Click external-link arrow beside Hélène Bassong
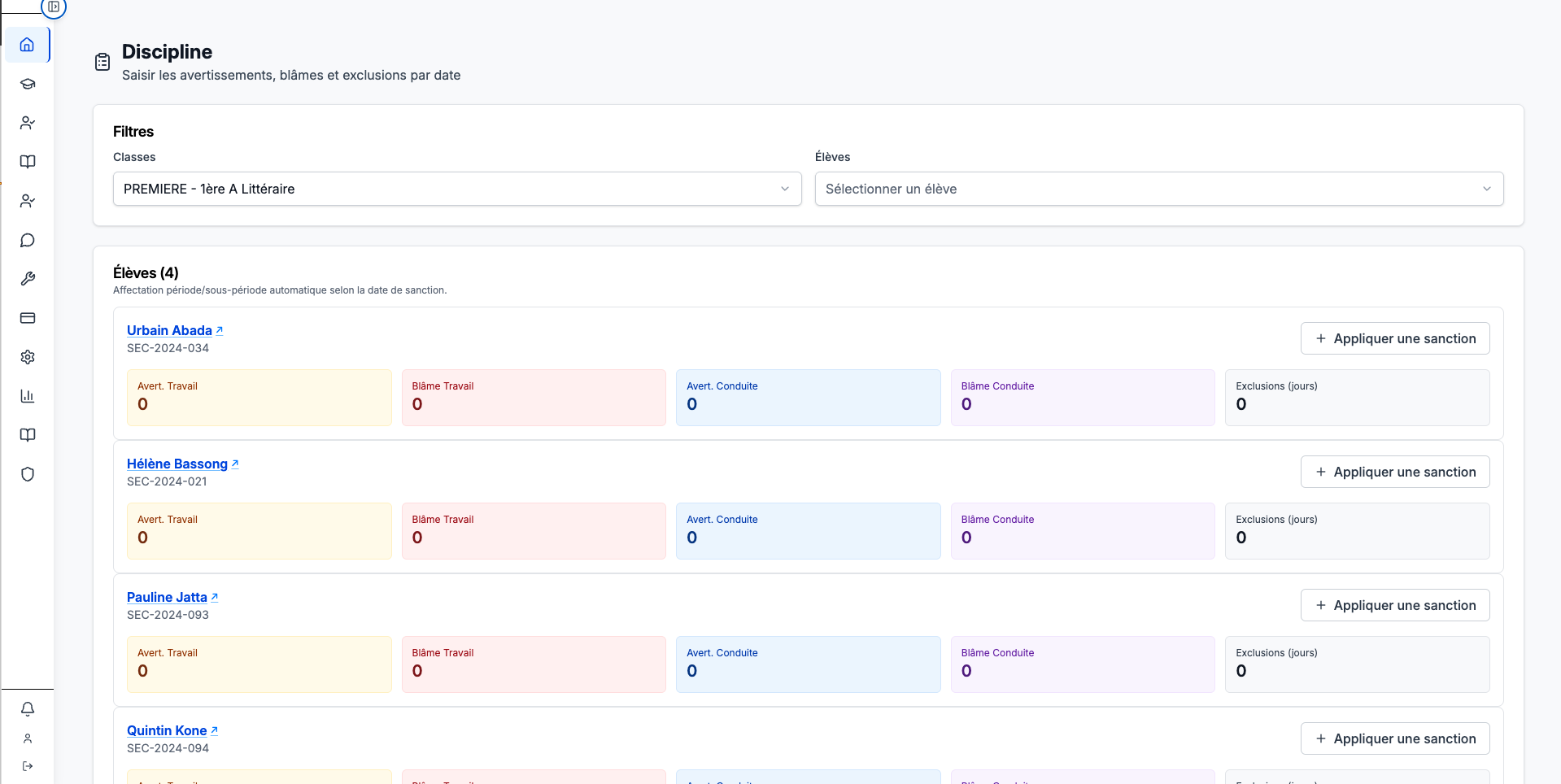 point(235,464)
